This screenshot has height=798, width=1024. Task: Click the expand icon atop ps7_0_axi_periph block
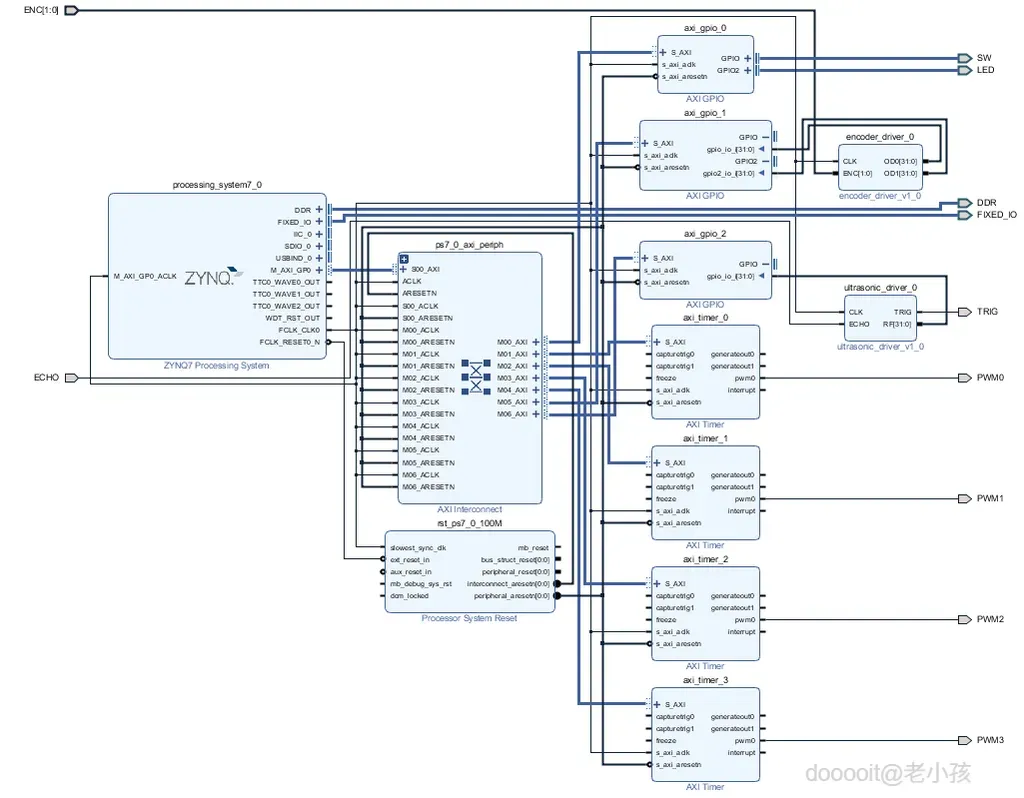pyautogui.click(x=404, y=259)
